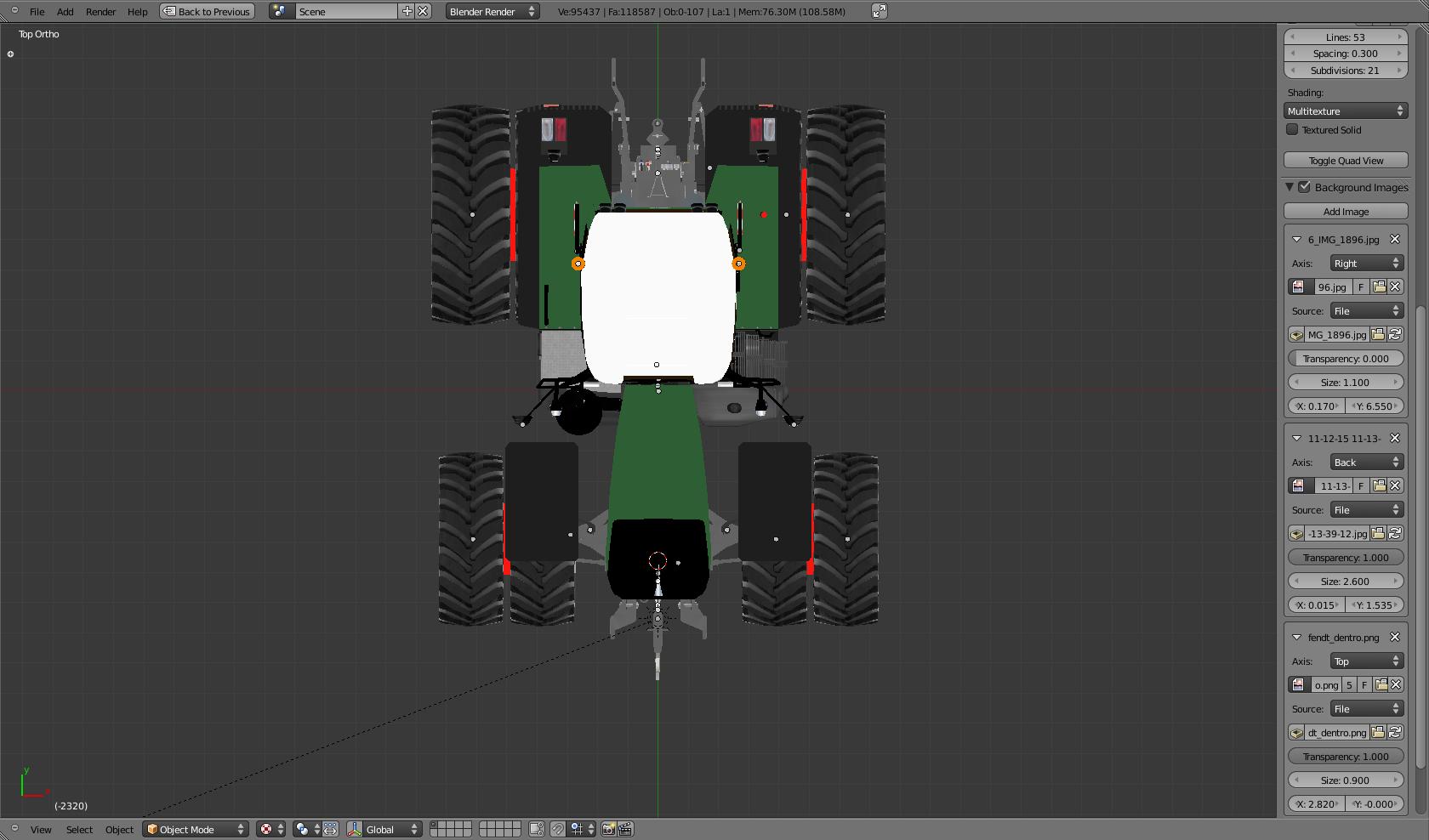Open the viewport Select menu
The height and width of the screenshot is (840, 1429).
coord(79,830)
